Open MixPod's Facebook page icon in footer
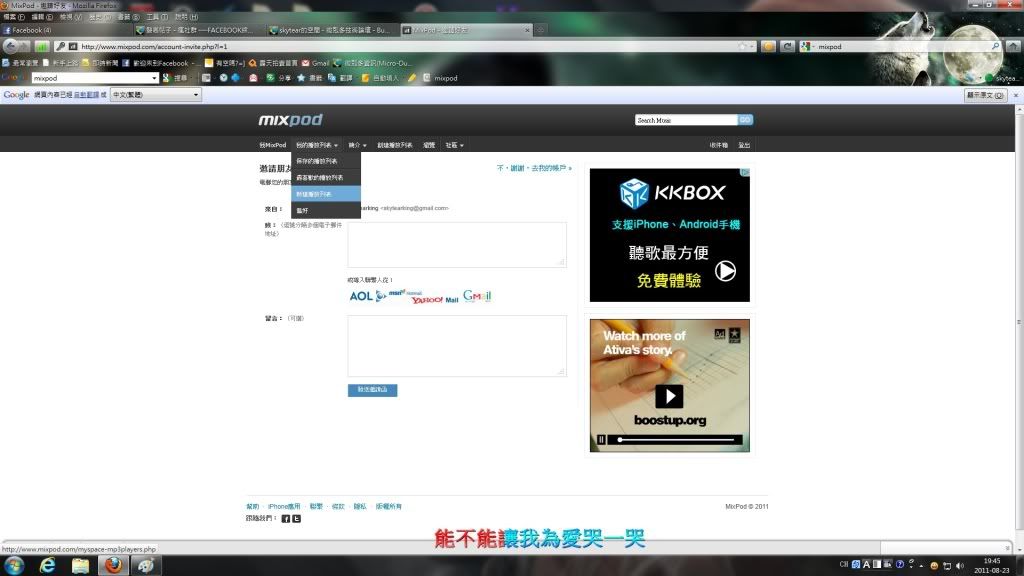 (x=285, y=519)
